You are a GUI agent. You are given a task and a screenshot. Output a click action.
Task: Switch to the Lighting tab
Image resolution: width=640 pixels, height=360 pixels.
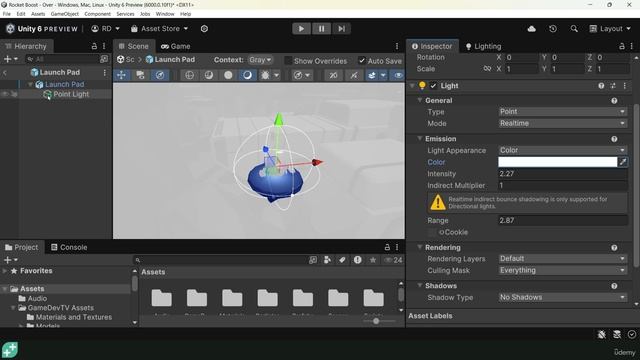[x=483, y=46]
